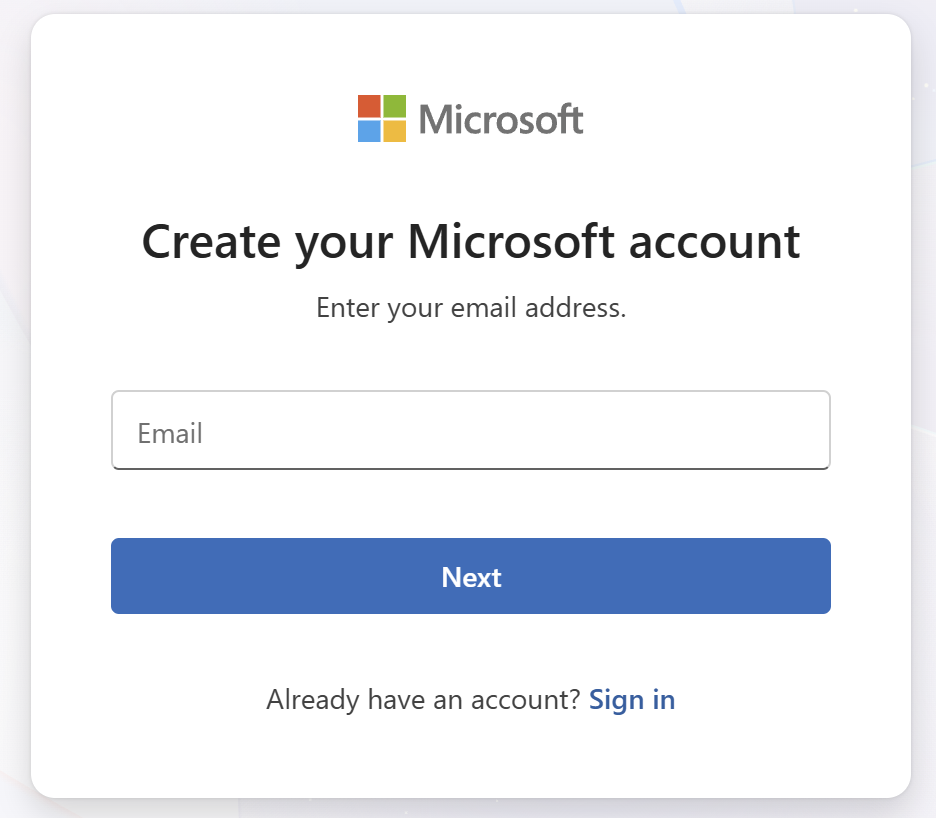Viewport: 936px width, 818px height.
Task: Click the Microsoft wordmark text
Action: 500,118
